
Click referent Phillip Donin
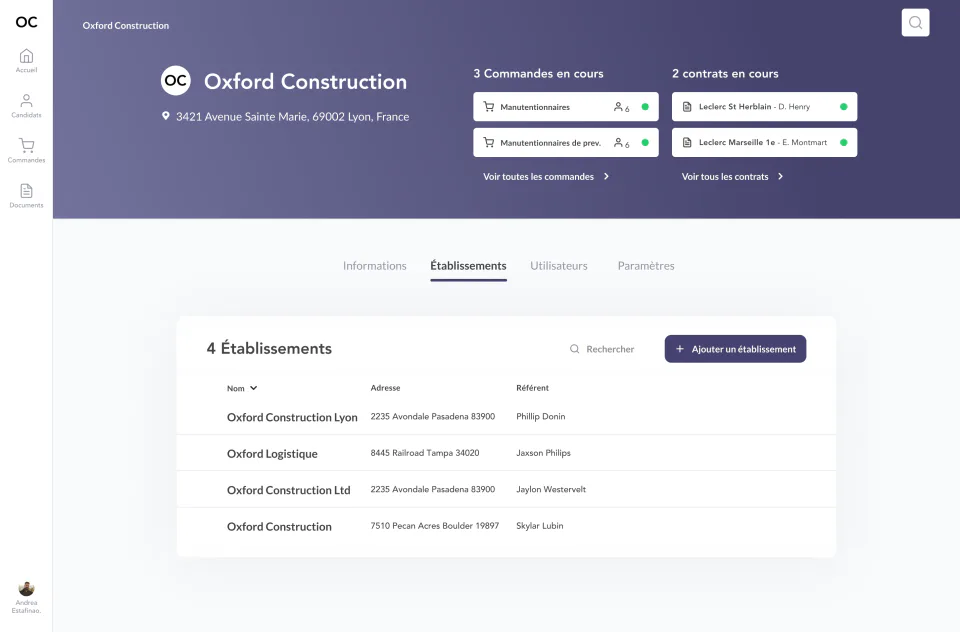[541, 416]
